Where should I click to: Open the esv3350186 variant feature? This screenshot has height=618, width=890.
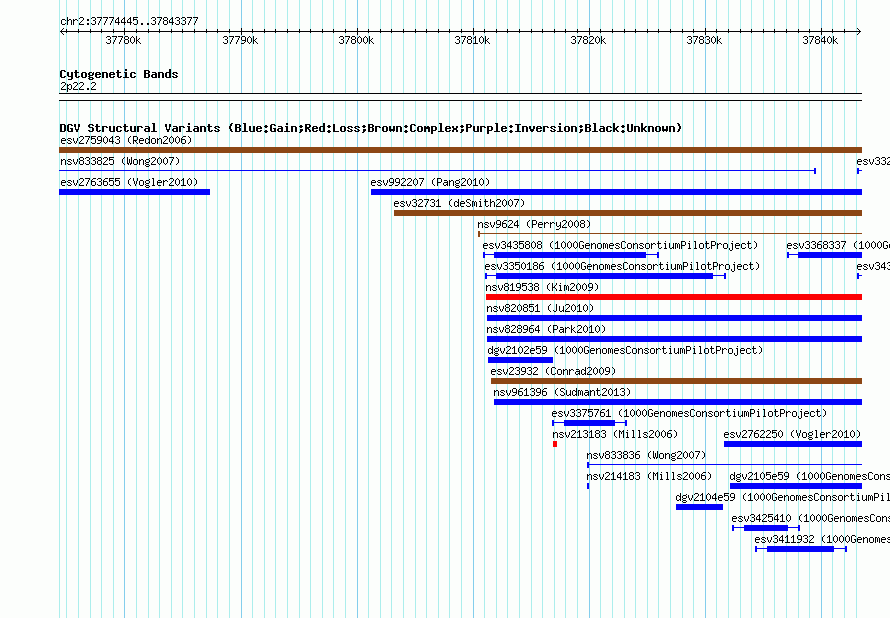(606, 276)
